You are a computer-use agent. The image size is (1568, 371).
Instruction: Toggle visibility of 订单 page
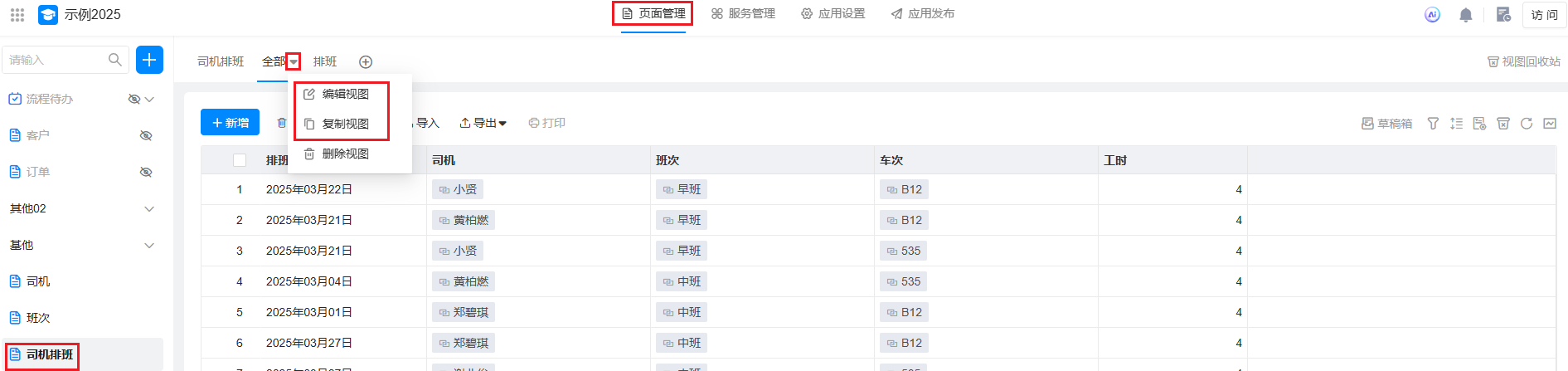coord(146,172)
